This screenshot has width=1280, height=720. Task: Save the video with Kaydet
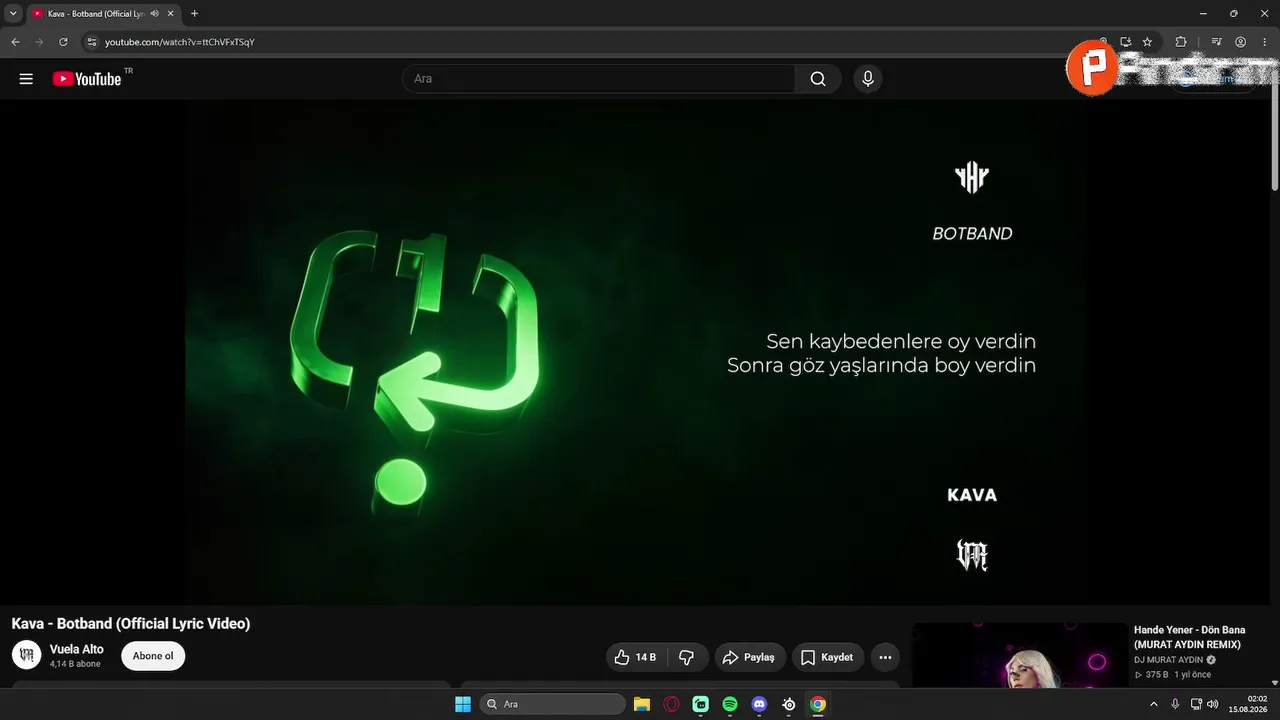828,657
